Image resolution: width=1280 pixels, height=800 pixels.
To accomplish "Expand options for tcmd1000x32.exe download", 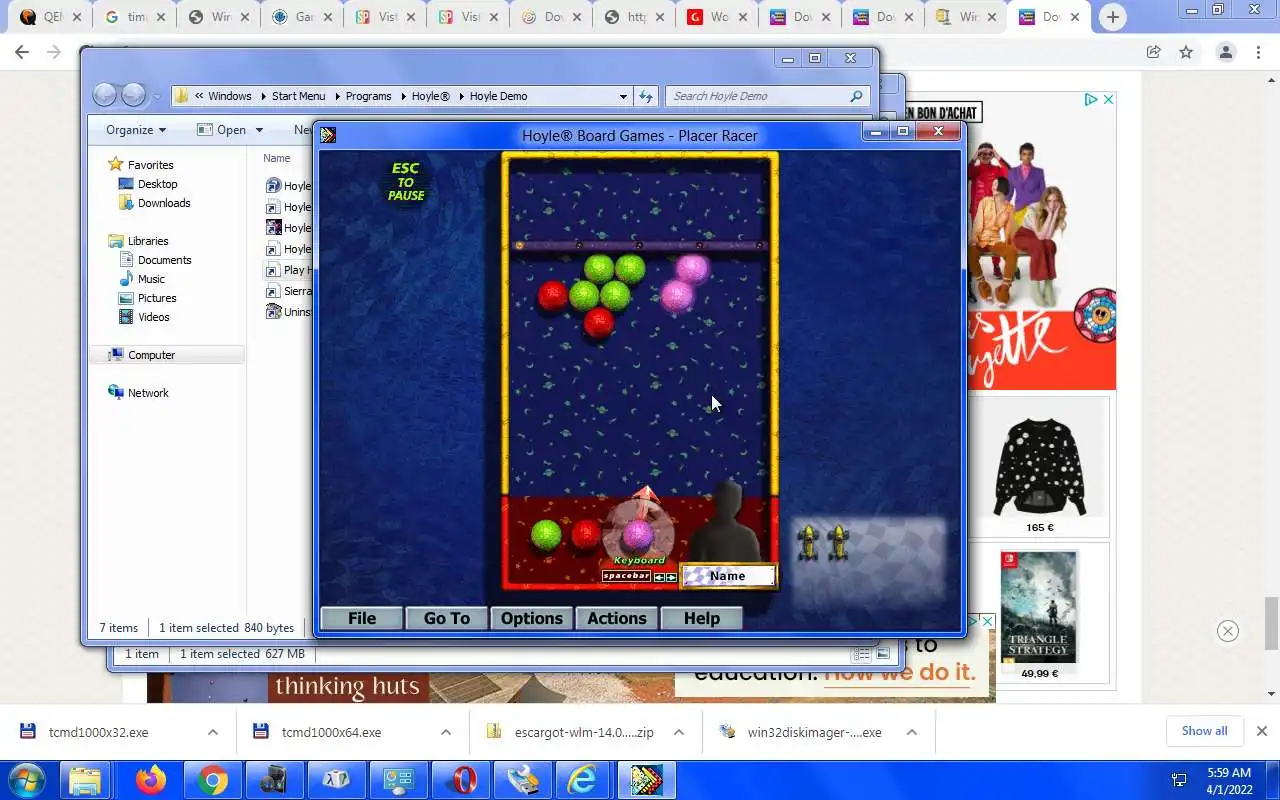I will [x=213, y=732].
